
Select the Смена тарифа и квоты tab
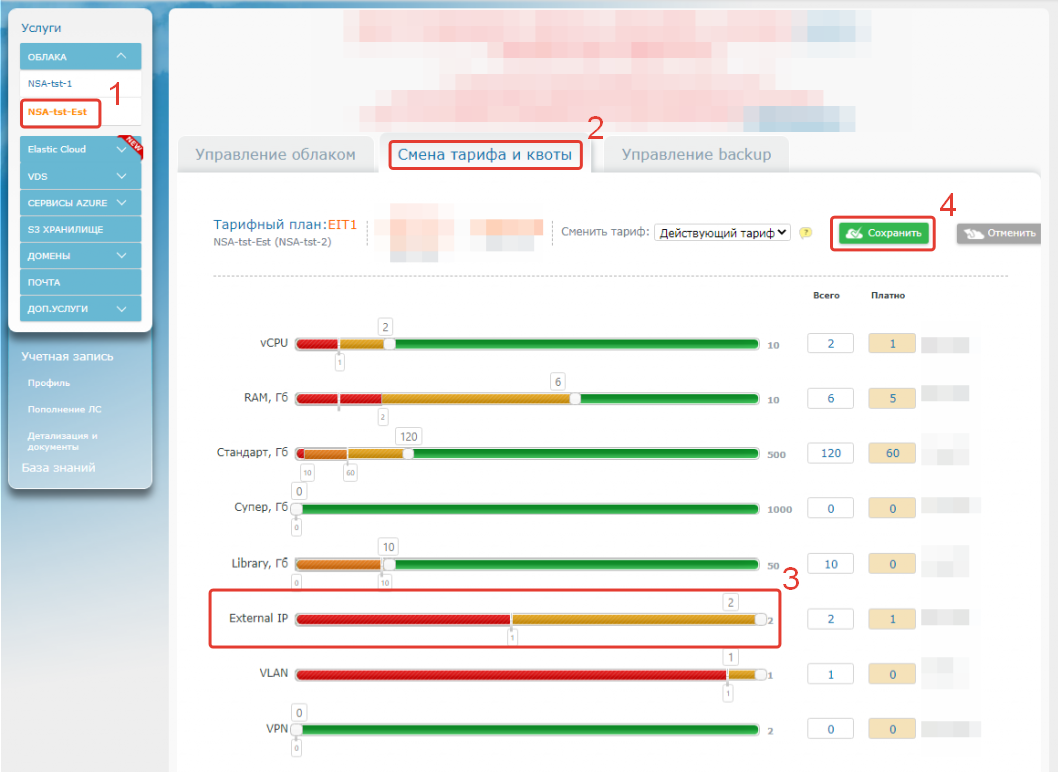[x=485, y=155]
